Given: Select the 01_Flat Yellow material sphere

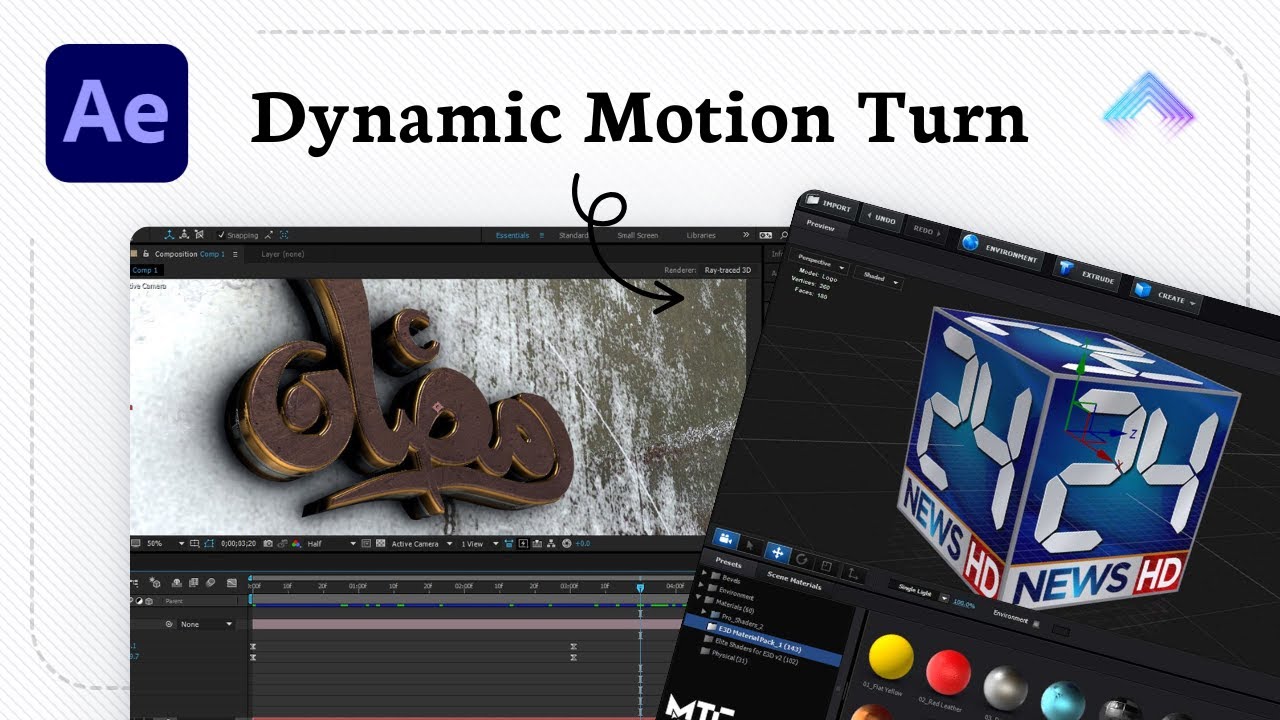Looking at the screenshot, I should point(891,657).
